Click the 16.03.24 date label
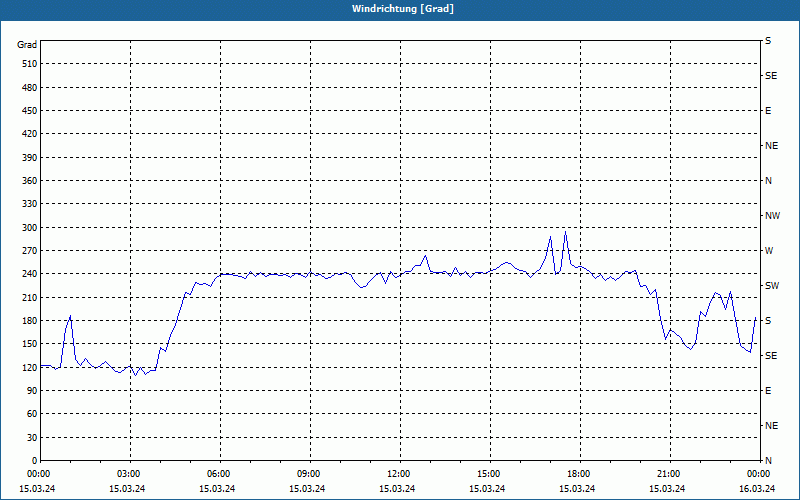 [757, 489]
